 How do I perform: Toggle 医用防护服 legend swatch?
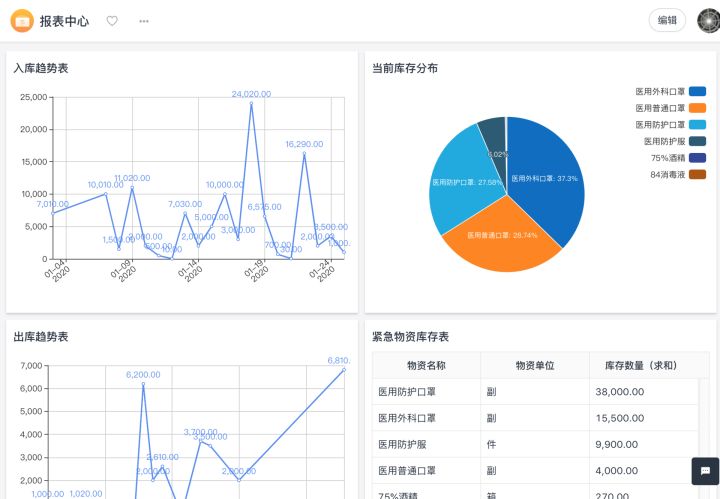[698, 141]
